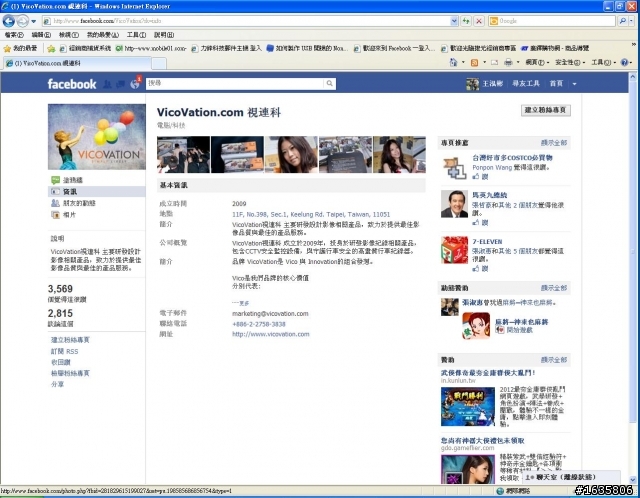The height and width of the screenshot is (498, 640).
Task: Click the mahjong game character icon
Action: click(x=476, y=326)
